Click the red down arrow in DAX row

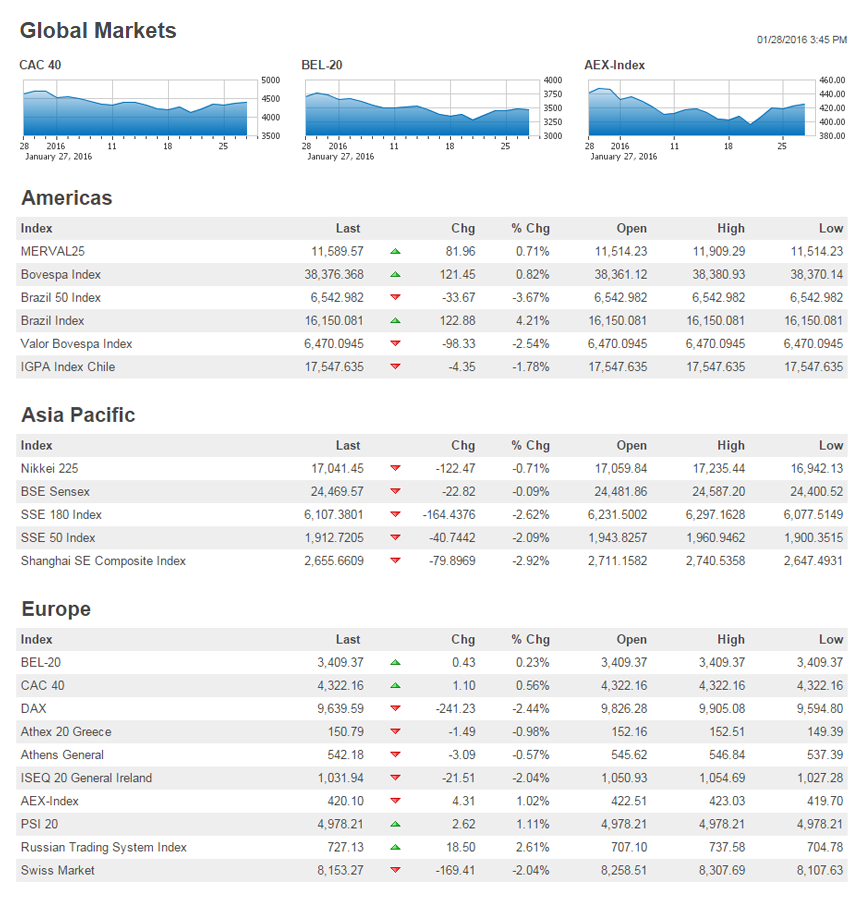click(395, 709)
